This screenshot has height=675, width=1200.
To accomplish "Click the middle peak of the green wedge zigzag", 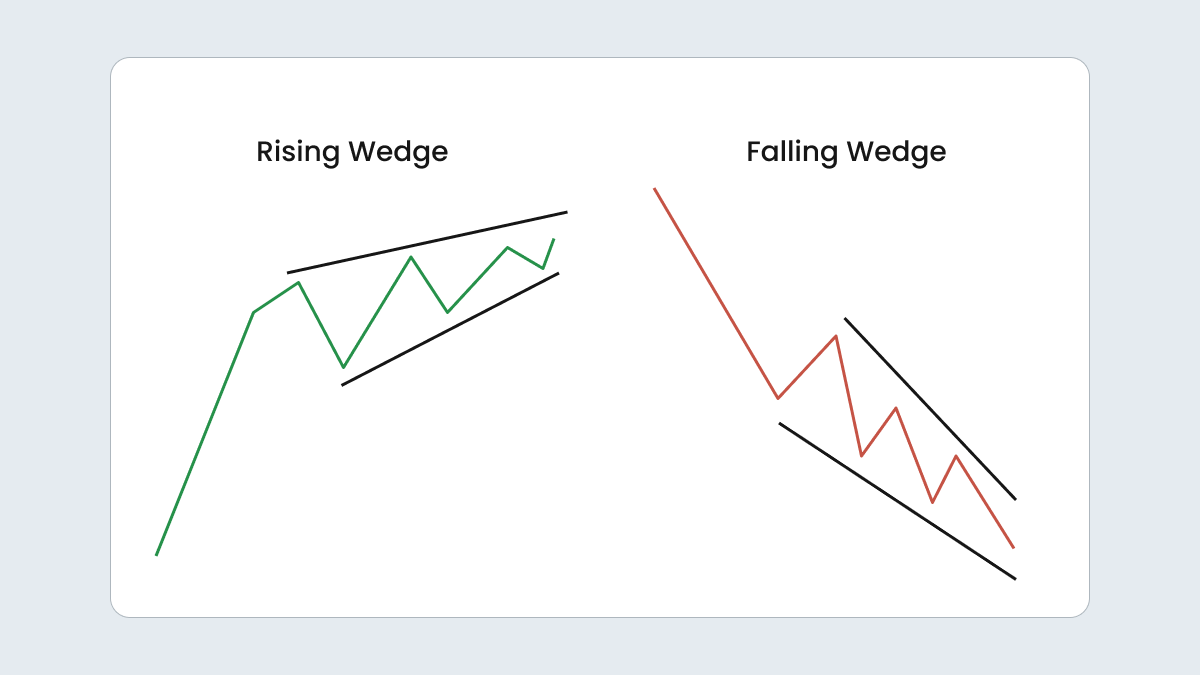I will (x=411, y=257).
